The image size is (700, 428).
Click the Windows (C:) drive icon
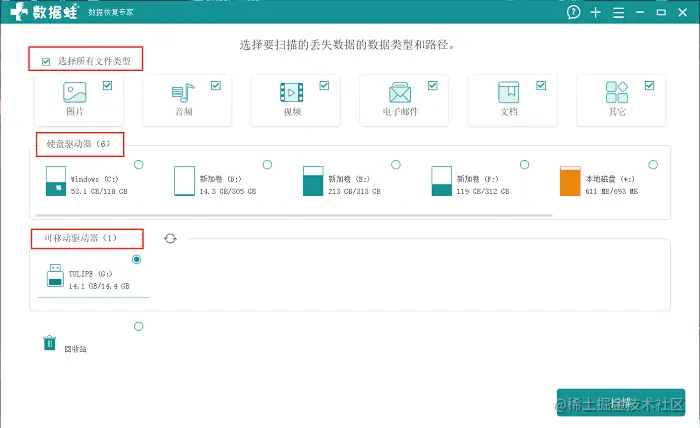[x=56, y=181]
